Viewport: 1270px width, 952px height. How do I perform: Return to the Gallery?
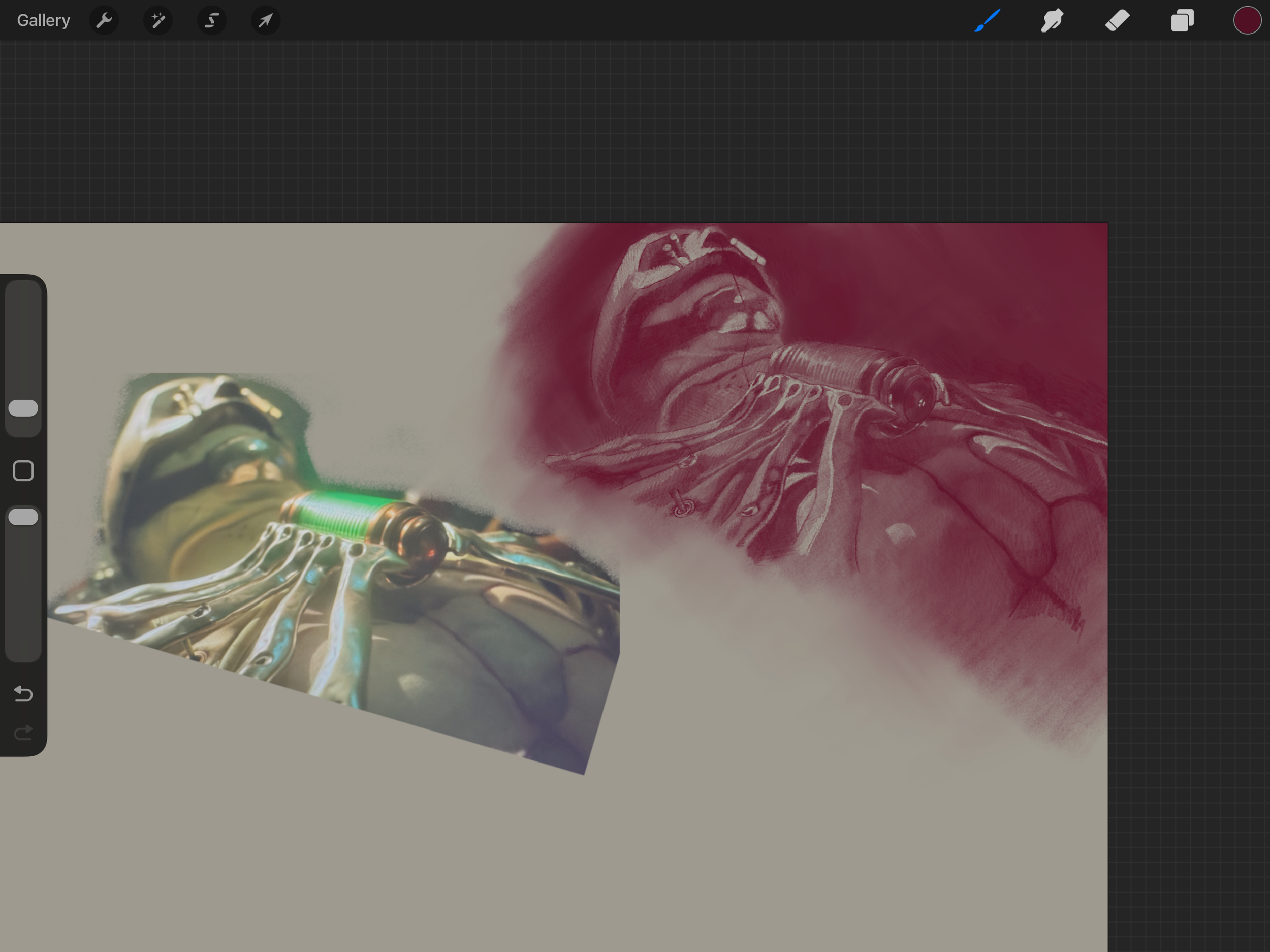click(x=44, y=21)
